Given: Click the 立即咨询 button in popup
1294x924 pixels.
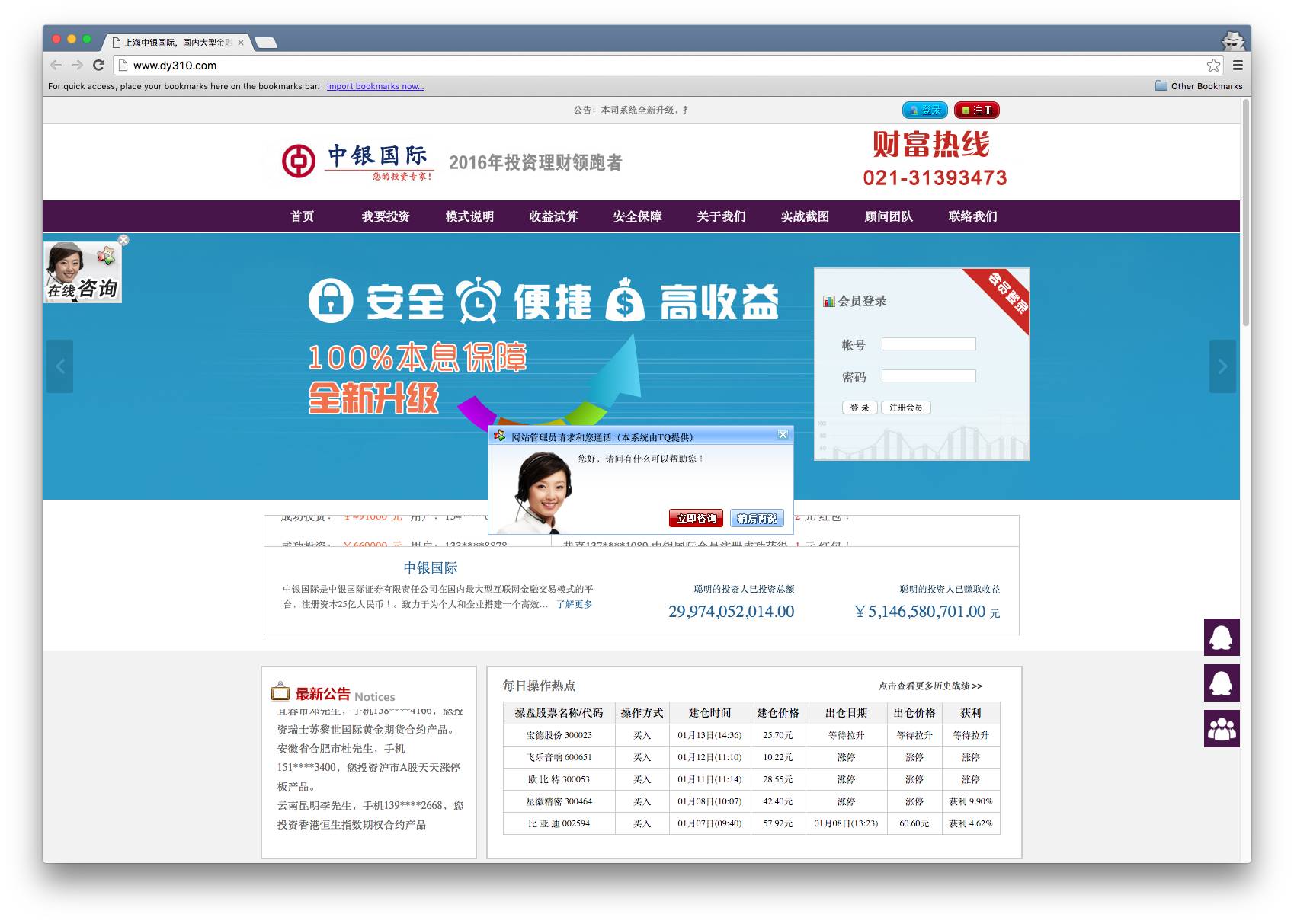Looking at the screenshot, I should [696, 518].
